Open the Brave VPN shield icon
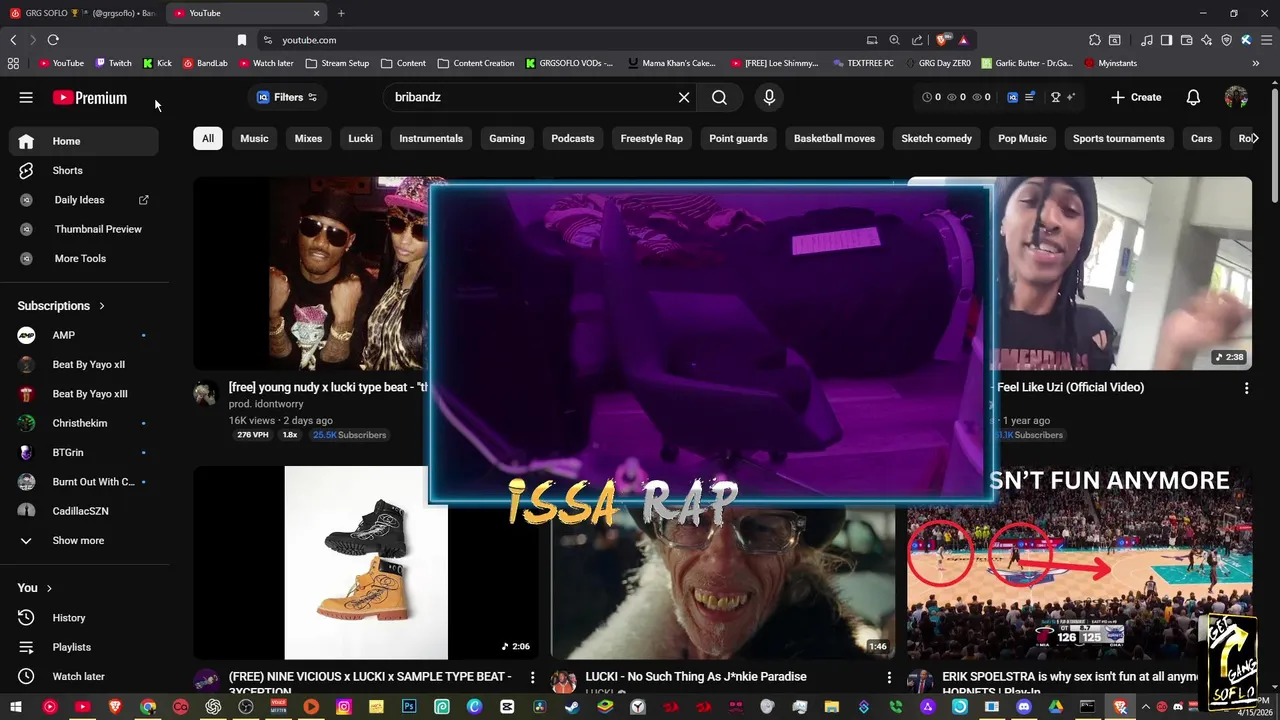 coord(1226,40)
